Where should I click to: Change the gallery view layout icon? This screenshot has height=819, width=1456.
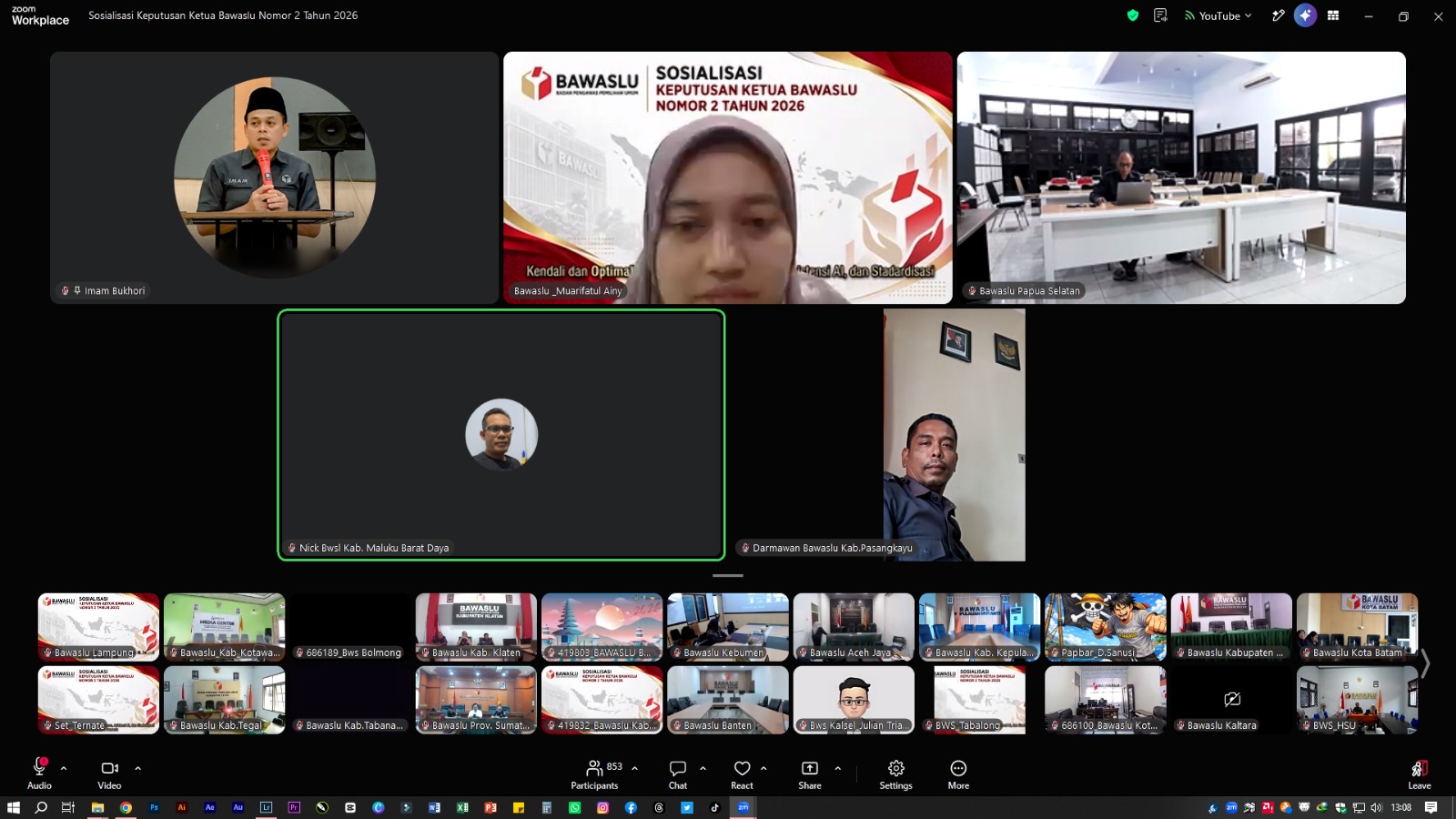pos(1333,15)
